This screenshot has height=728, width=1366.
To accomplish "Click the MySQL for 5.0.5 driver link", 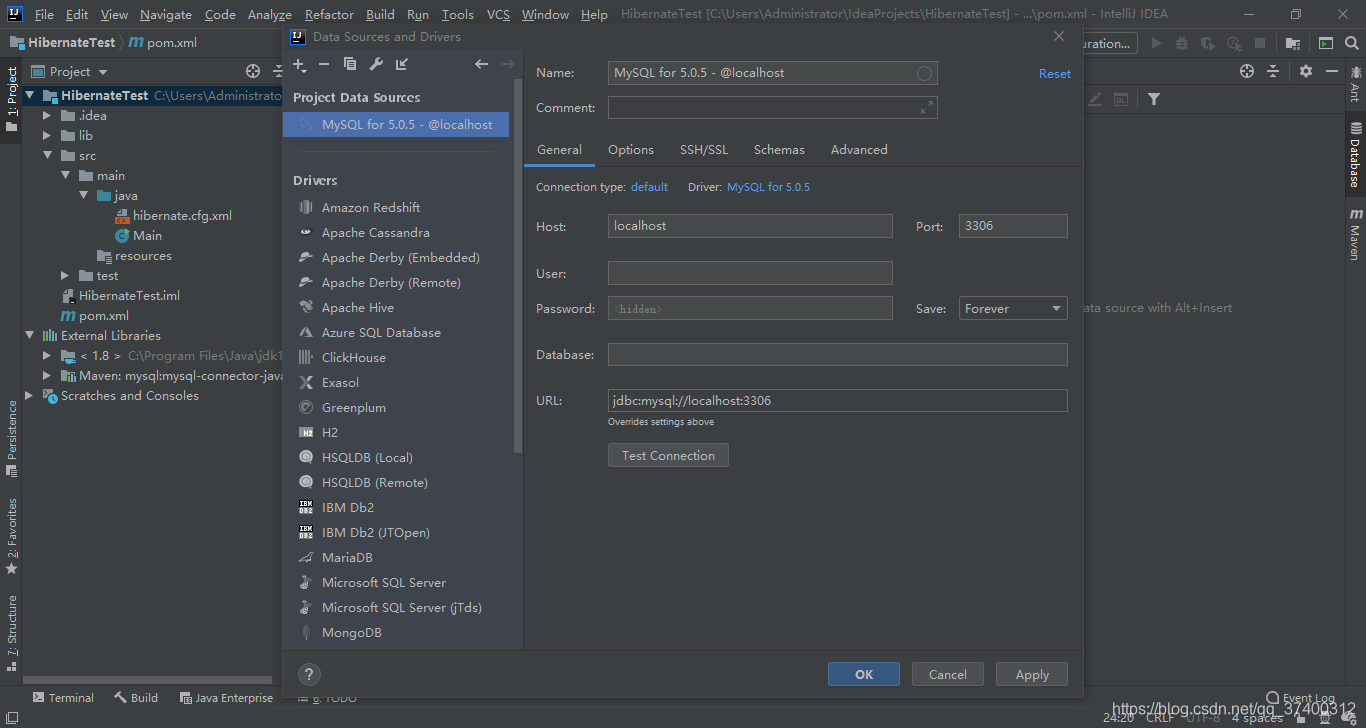I will (768, 187).
